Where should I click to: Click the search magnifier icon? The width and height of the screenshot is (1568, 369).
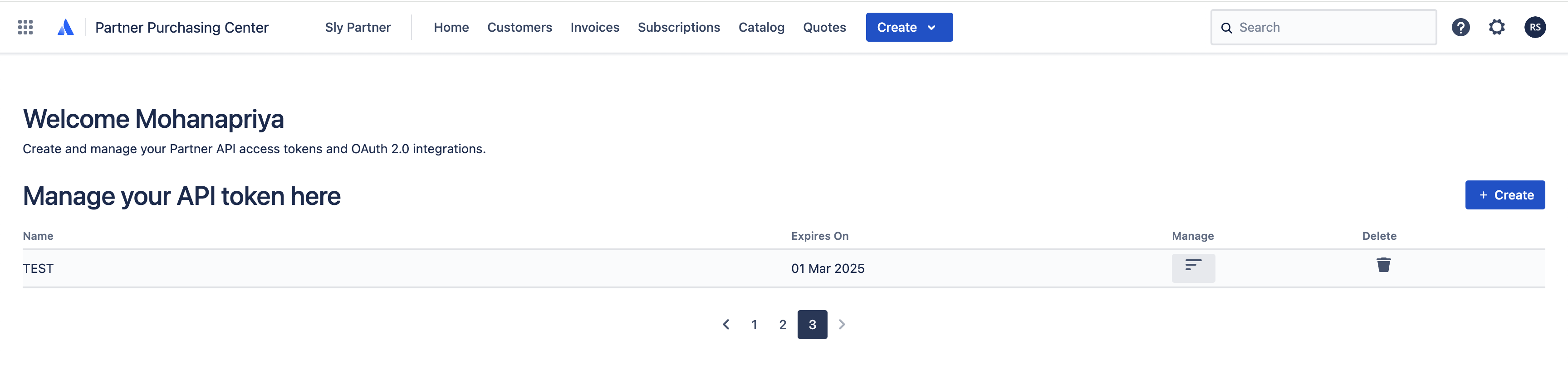[x=1226, y=27]
